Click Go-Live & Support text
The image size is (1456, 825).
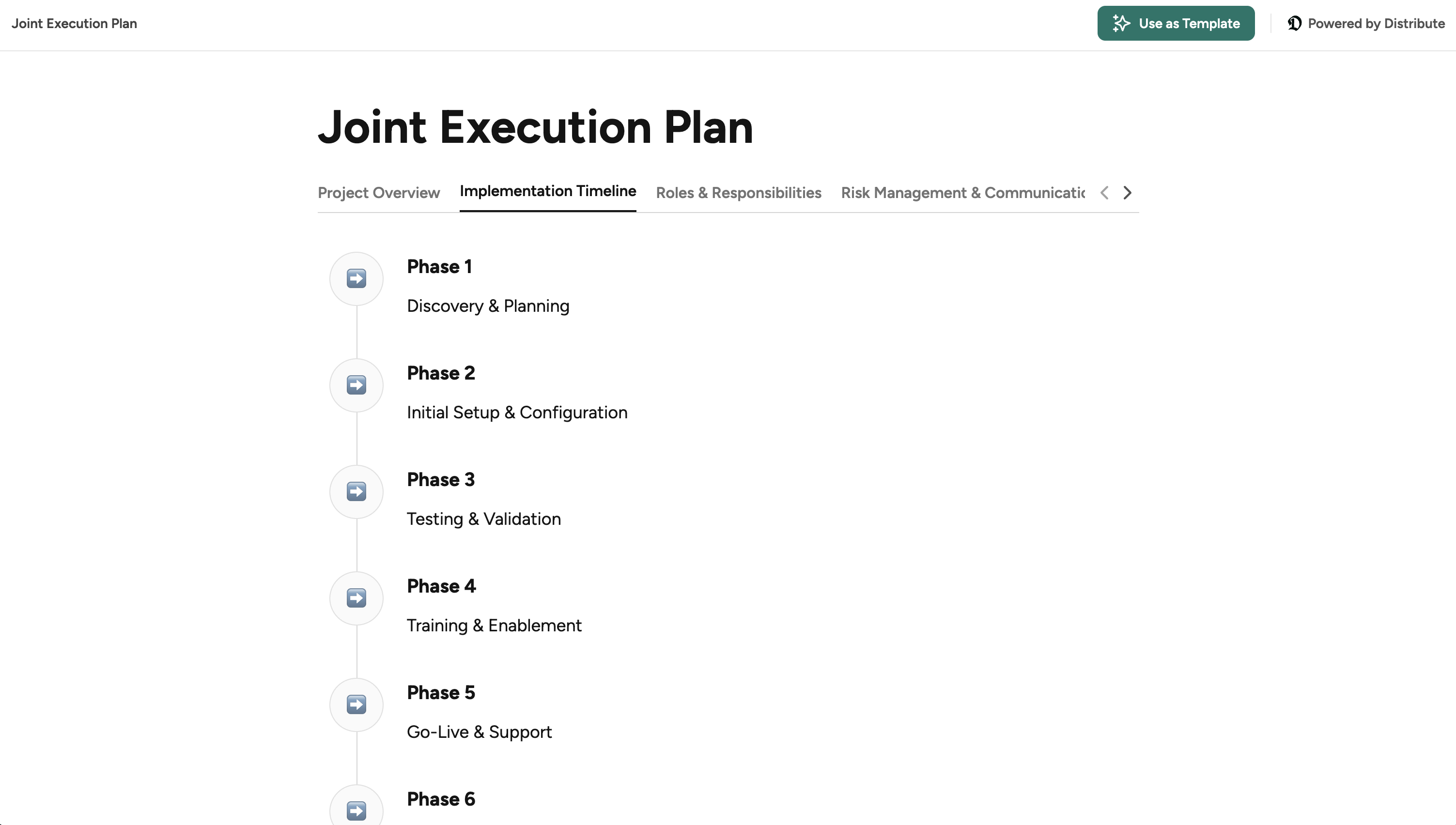coord(479,732)
